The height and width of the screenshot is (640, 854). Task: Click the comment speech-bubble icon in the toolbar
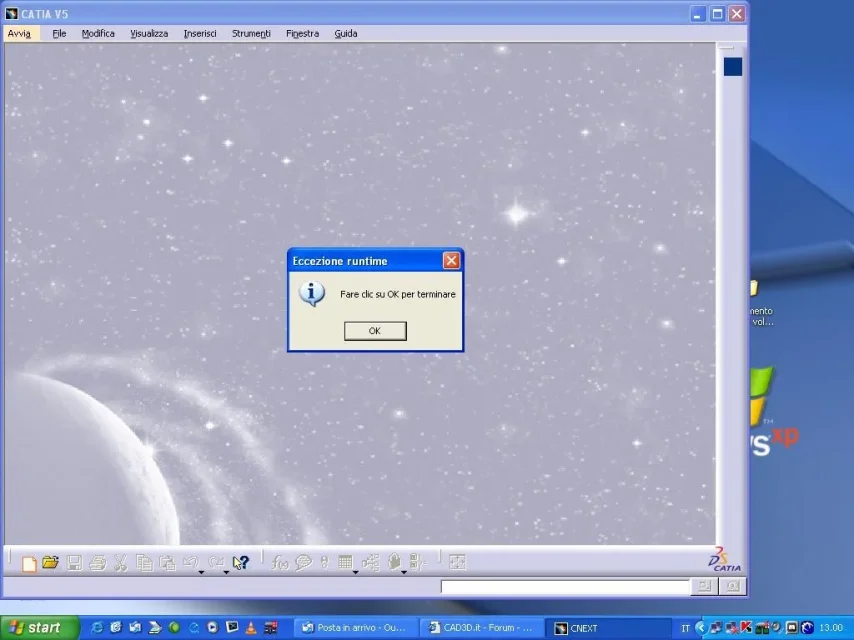(303, 563)
